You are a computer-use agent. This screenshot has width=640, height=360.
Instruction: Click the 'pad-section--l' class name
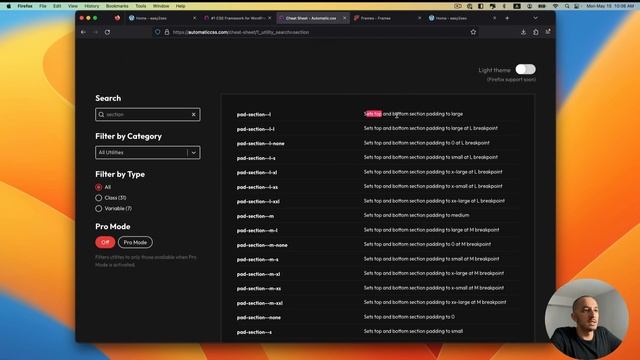(253, 115)
